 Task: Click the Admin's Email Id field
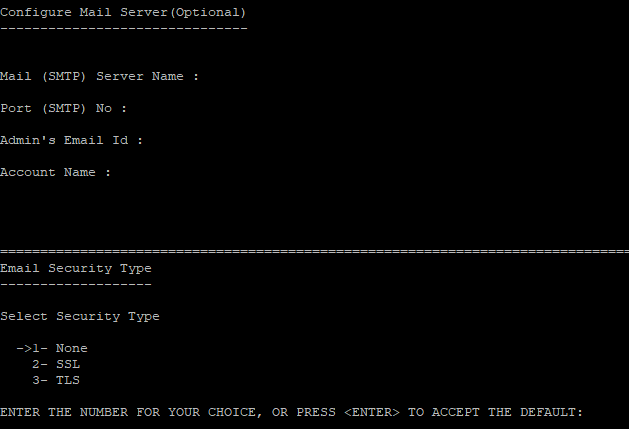71,140
